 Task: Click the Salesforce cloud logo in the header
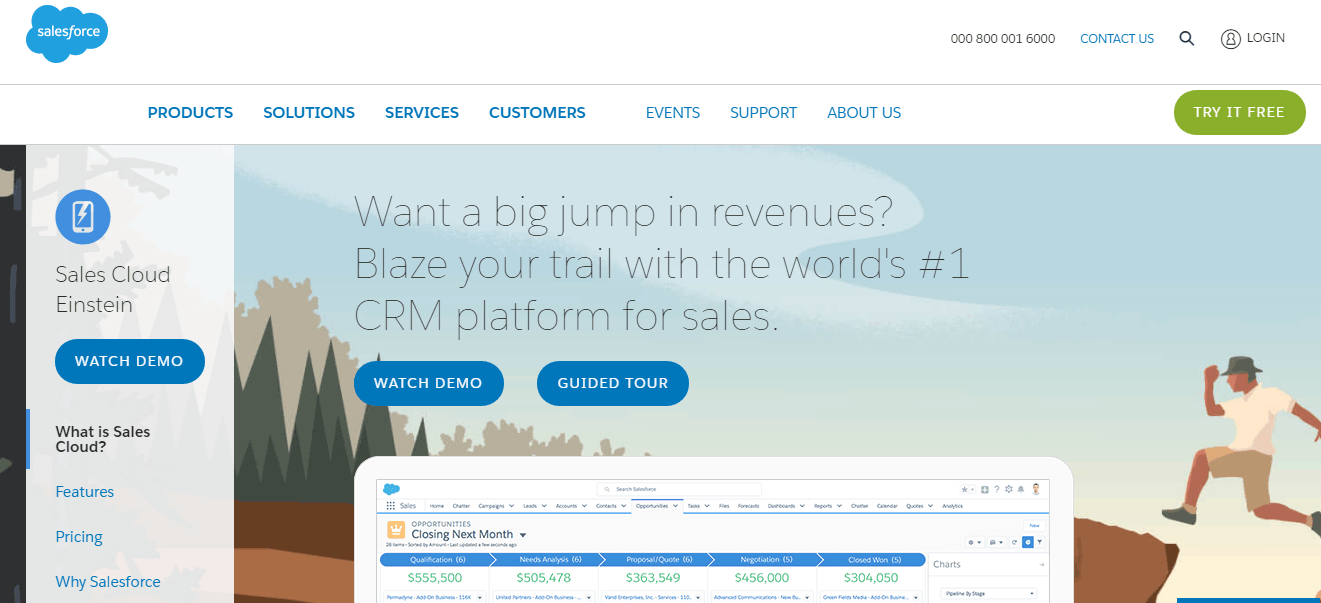66,34
